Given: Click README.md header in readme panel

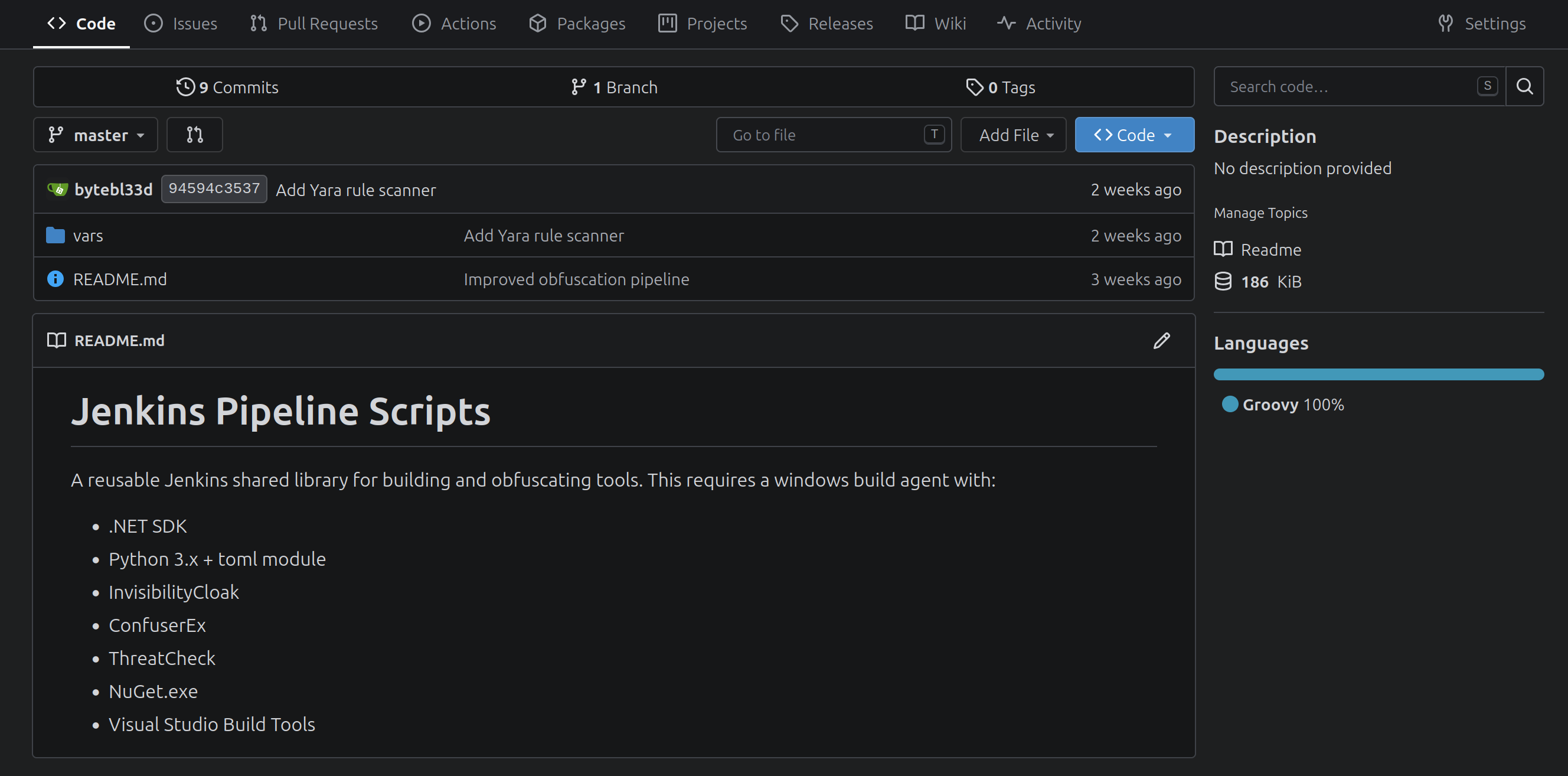Looking at the screenshot, I should pos(119,341).
